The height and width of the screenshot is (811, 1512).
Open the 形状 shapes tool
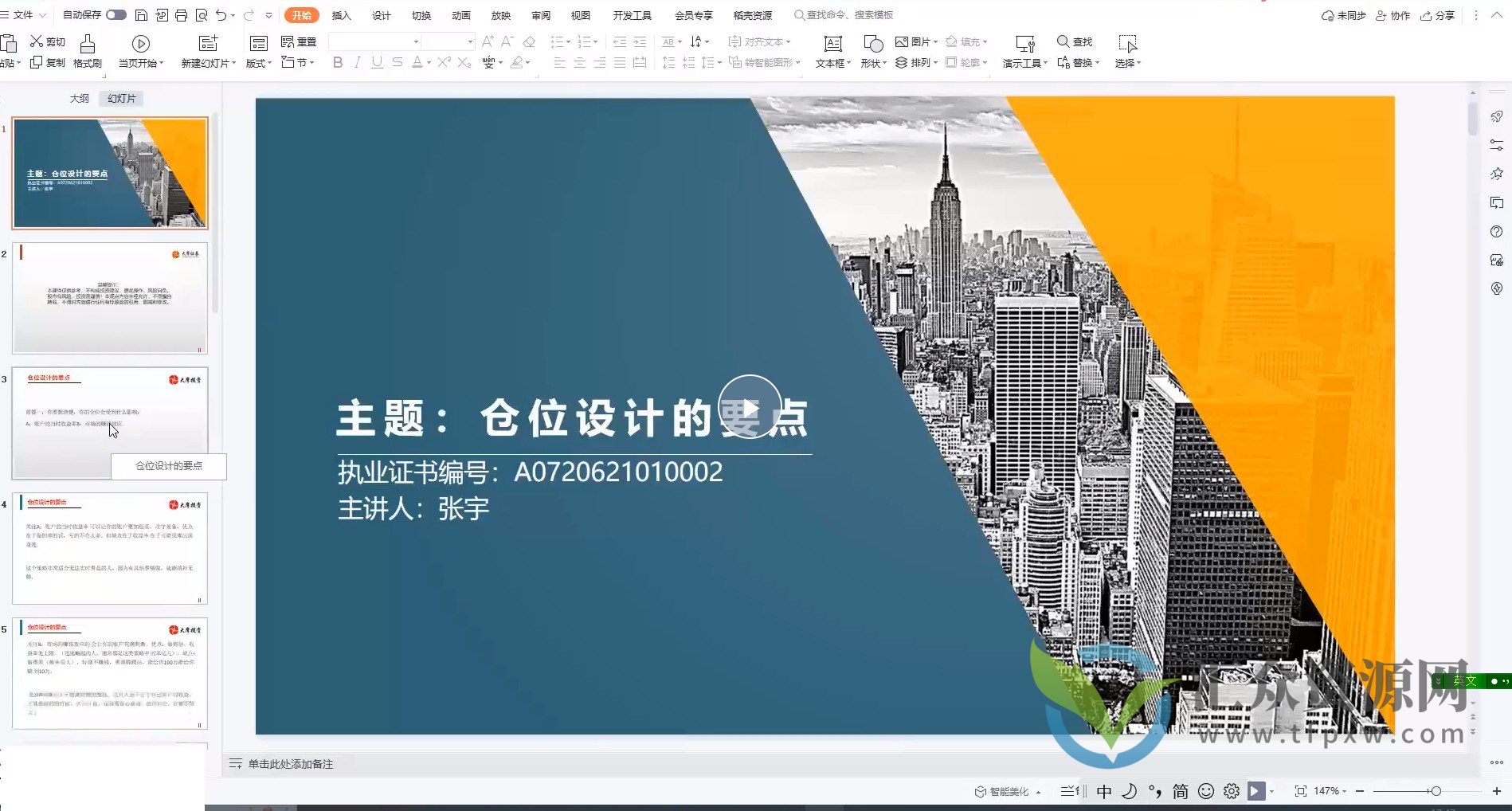pos(873,44)
